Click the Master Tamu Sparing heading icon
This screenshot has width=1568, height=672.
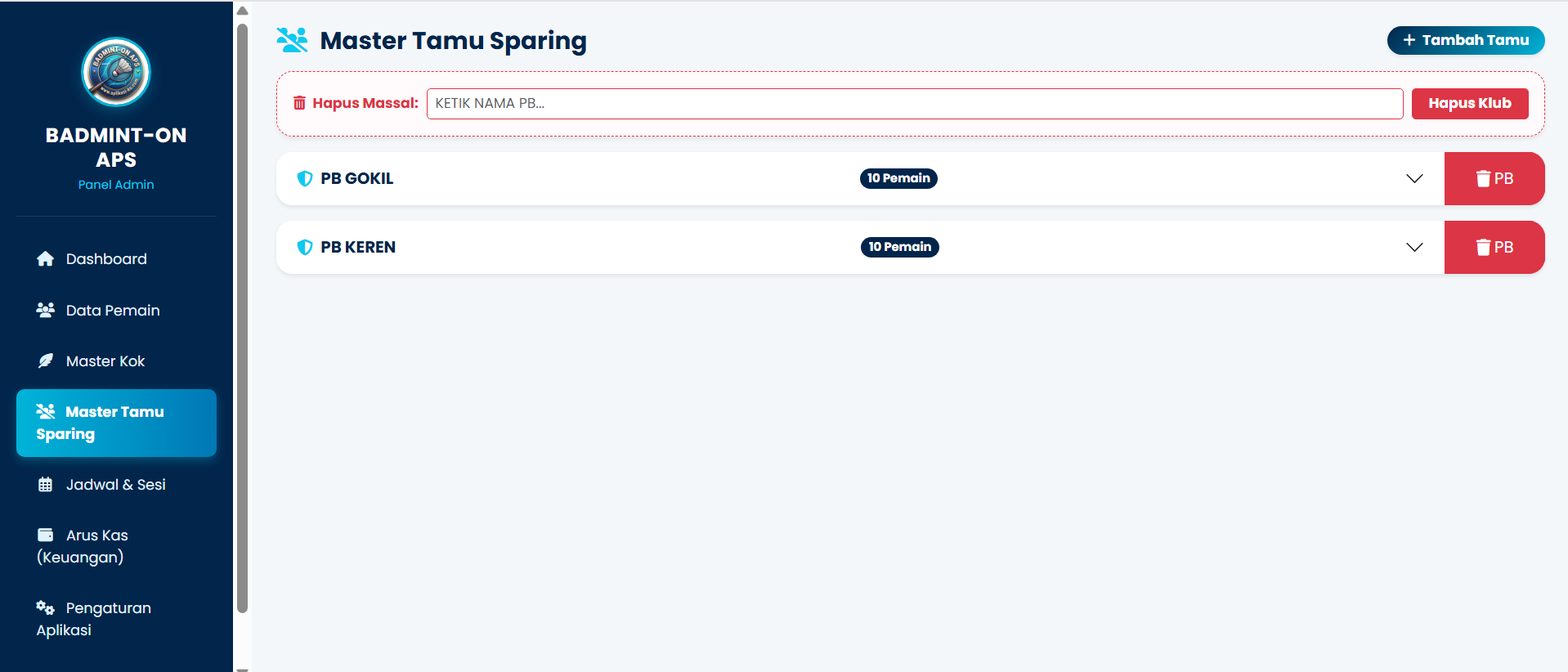point(292,40)
